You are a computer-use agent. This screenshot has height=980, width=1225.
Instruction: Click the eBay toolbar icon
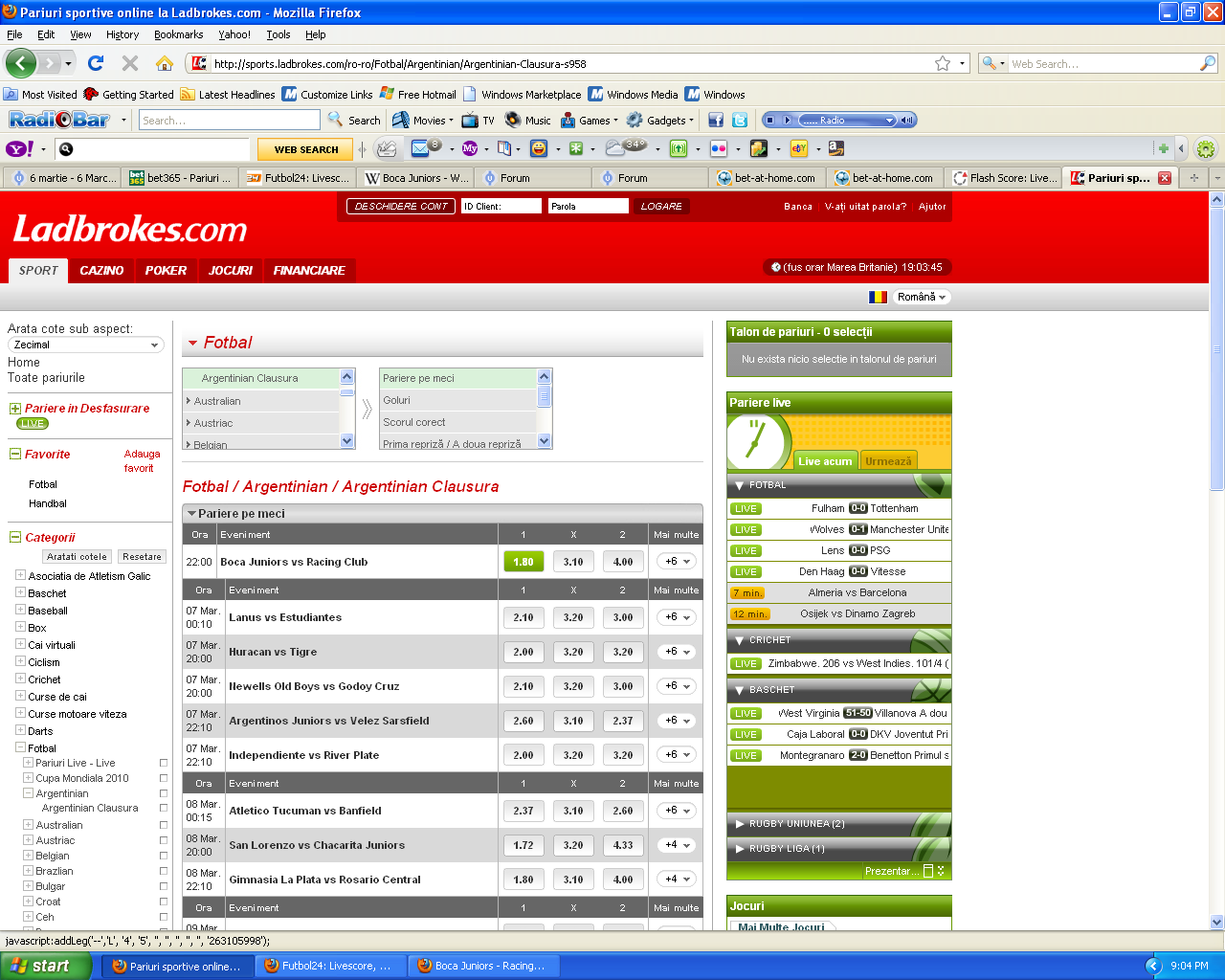click(x=799, y=148)
